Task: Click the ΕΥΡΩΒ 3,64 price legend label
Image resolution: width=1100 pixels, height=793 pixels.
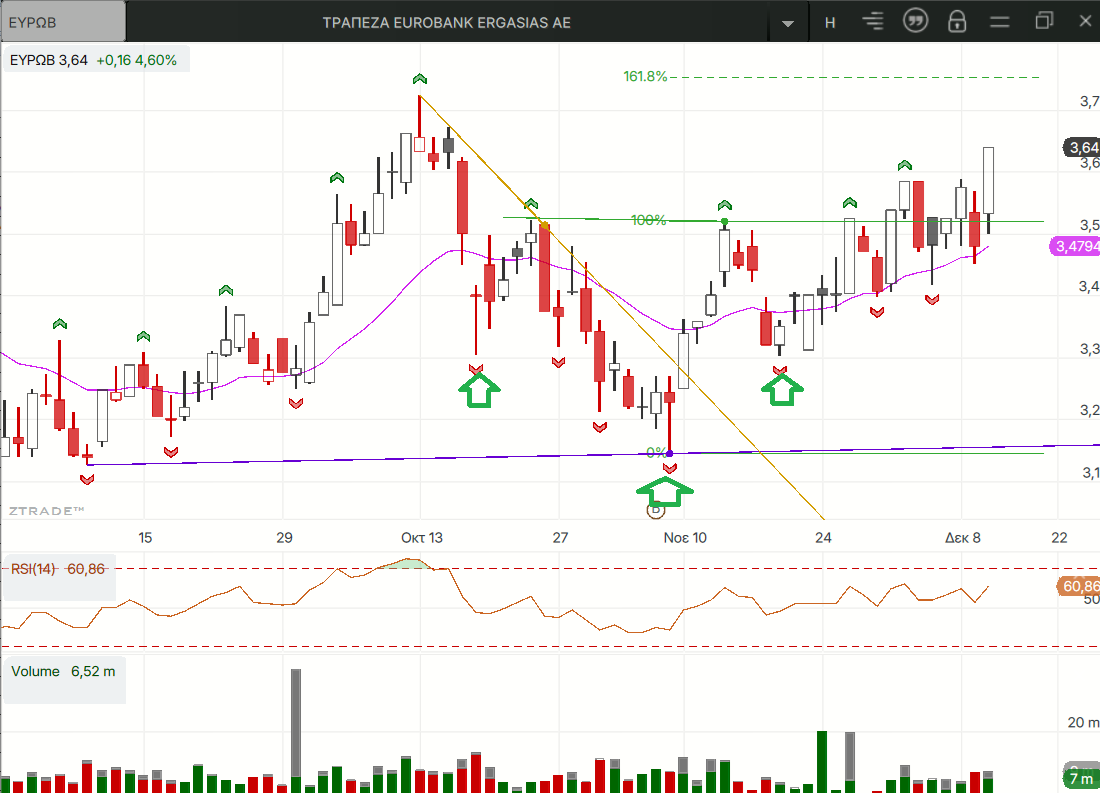Action: [x=93, y=60]
